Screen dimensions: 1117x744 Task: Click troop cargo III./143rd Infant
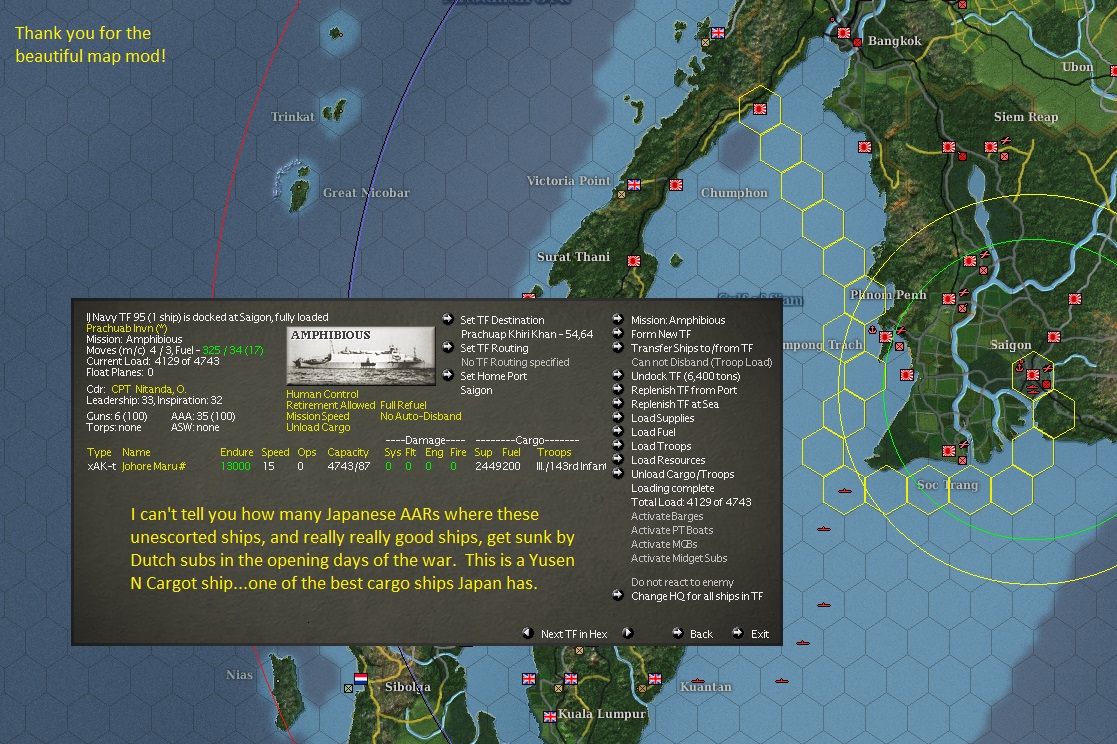tap(571, 466)
